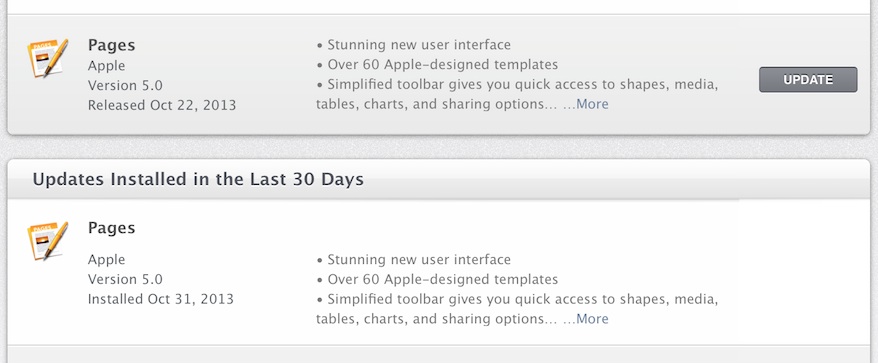Select Version 5.0 text above Released Oct 22

click(125, 86)
